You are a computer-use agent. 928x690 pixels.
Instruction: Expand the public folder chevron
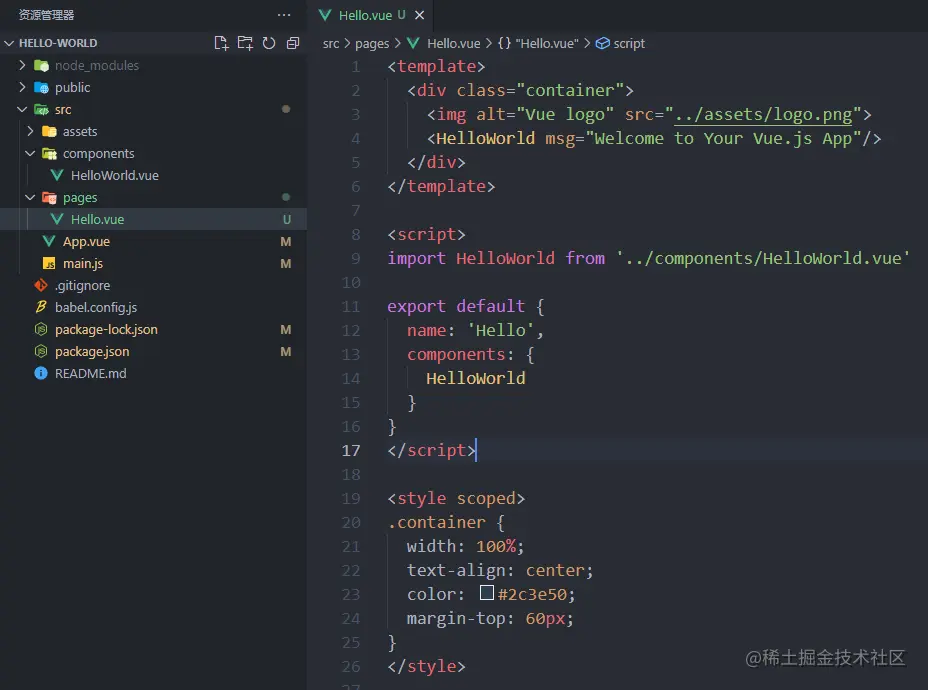[x=22, y=87]
